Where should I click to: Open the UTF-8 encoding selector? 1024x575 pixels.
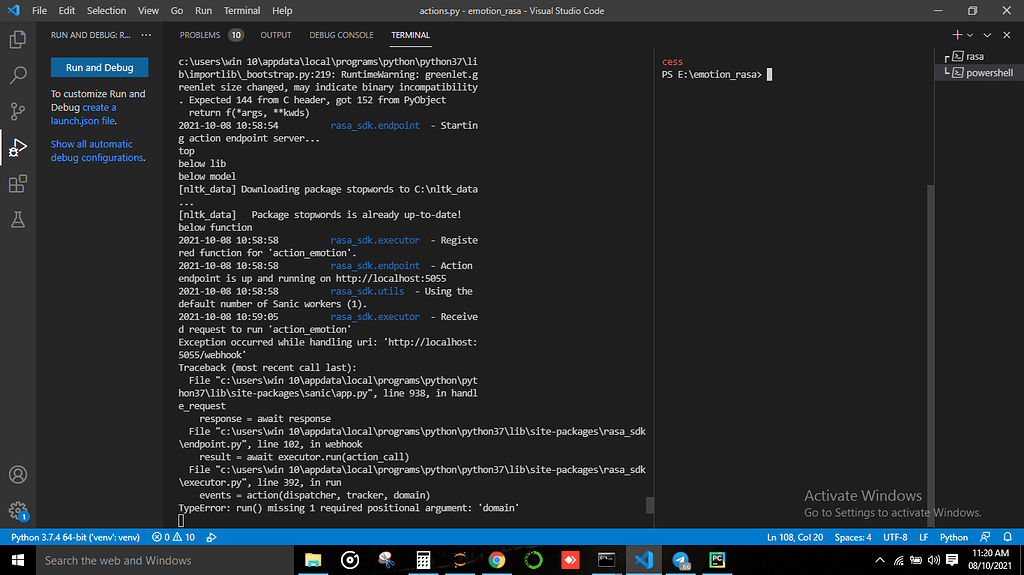coord(896,537)
